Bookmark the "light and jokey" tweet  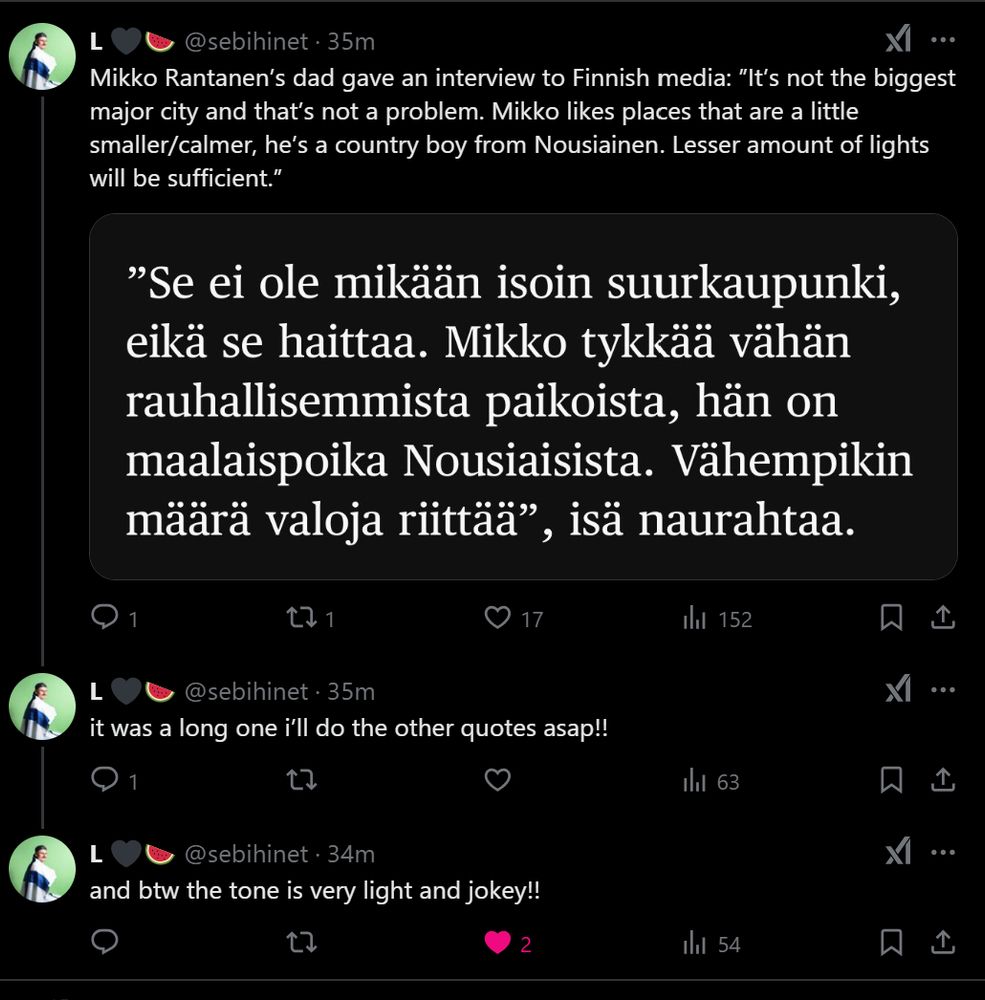pyautogui.click(x=891, y=943)
